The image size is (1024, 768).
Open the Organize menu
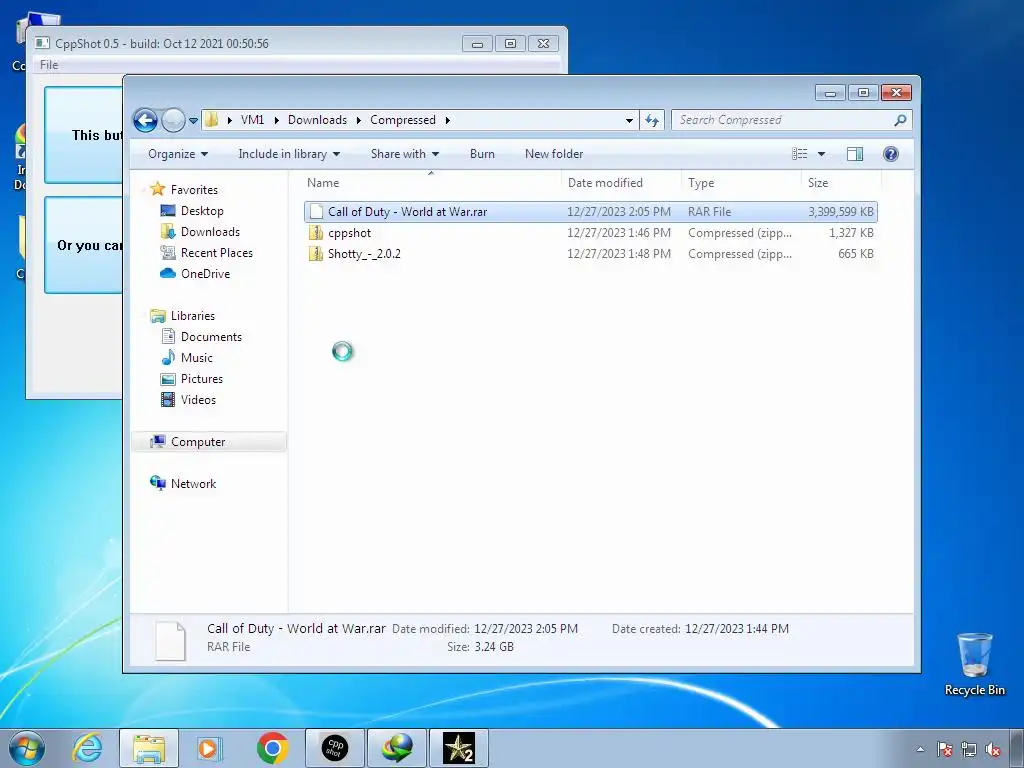coord(178,154)
